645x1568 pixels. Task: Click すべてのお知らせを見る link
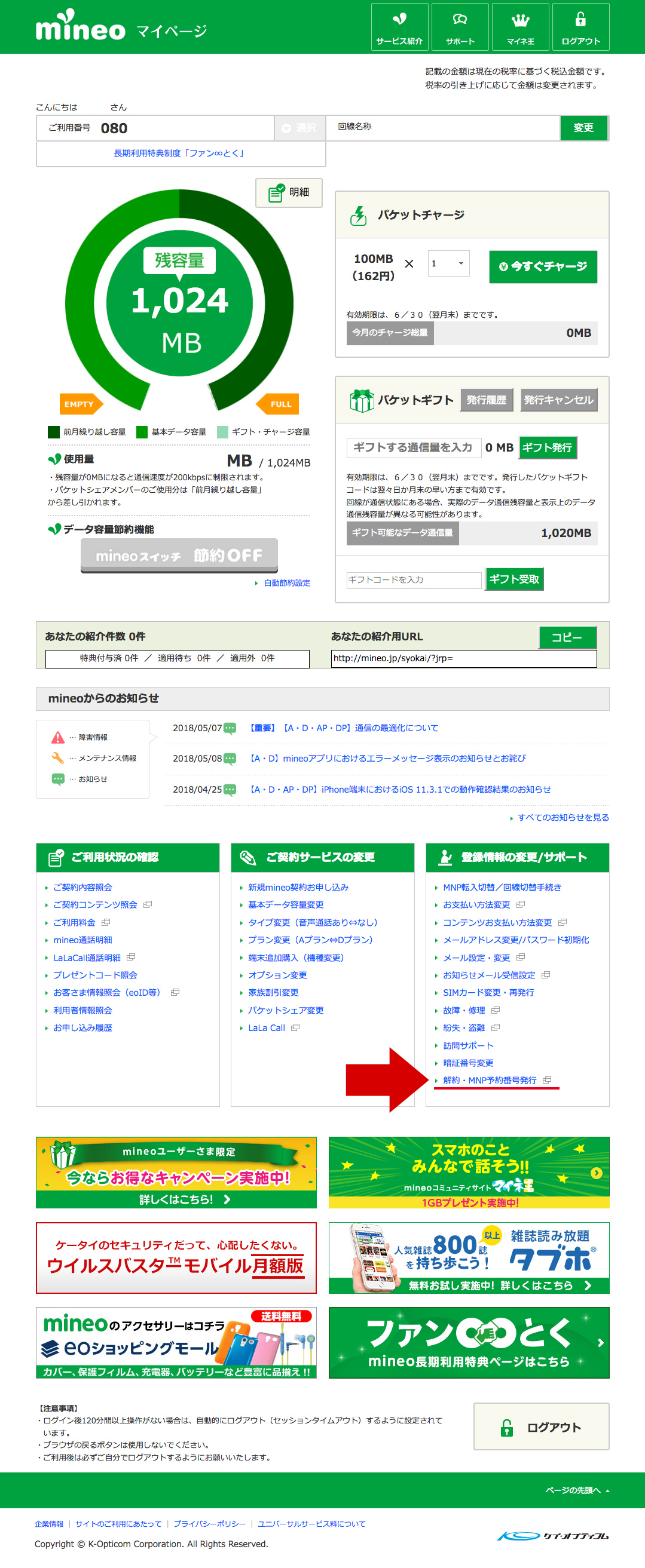coord(563,818)
